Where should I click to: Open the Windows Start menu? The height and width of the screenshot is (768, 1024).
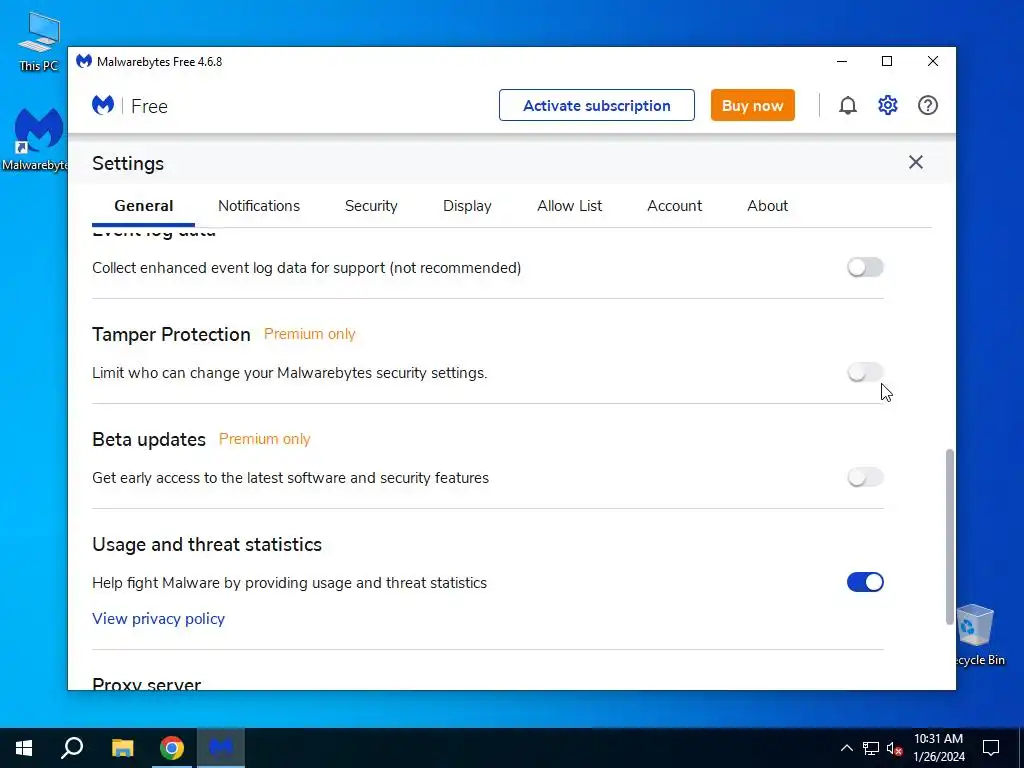click(24, 748)
